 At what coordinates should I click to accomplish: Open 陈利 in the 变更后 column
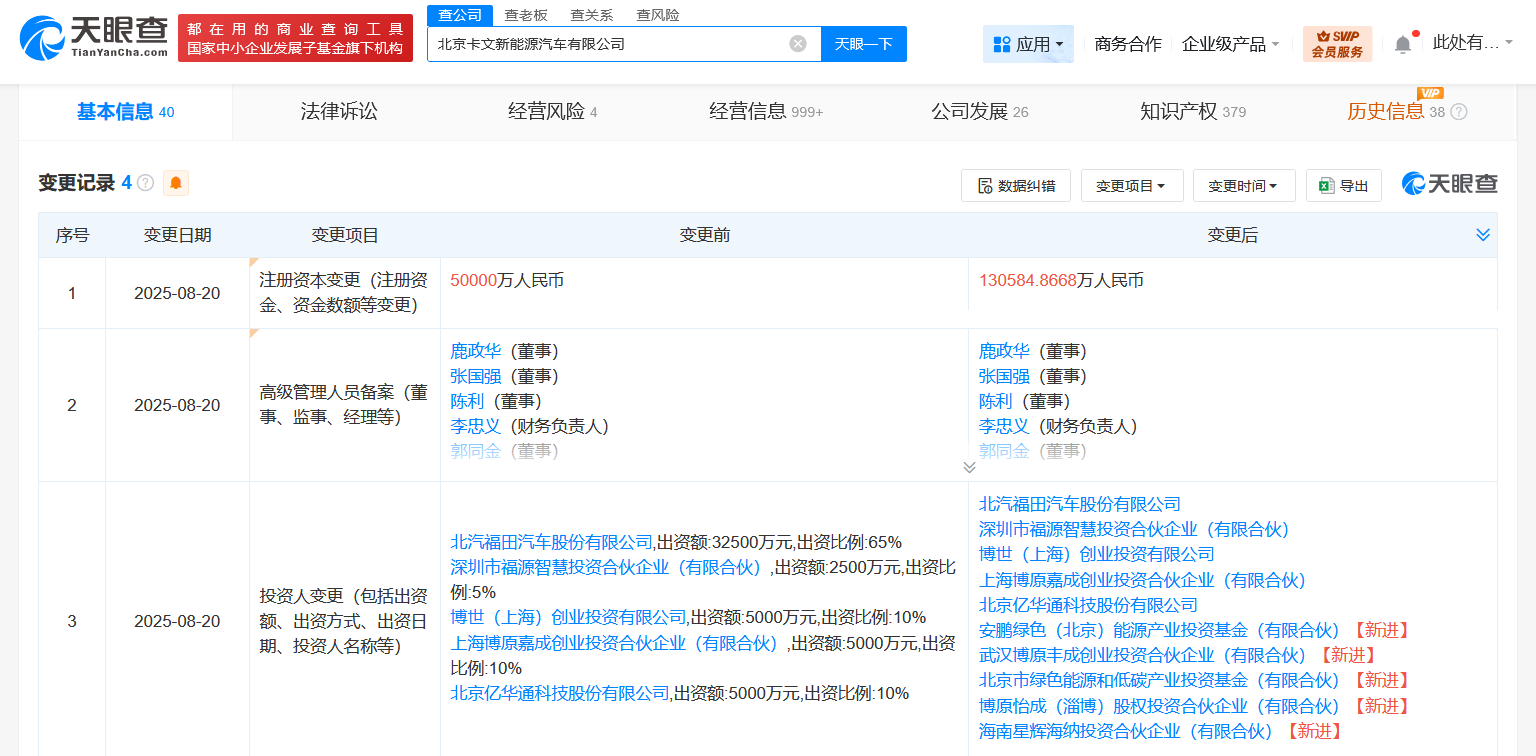pyautogui.click(x=995, y=401)
